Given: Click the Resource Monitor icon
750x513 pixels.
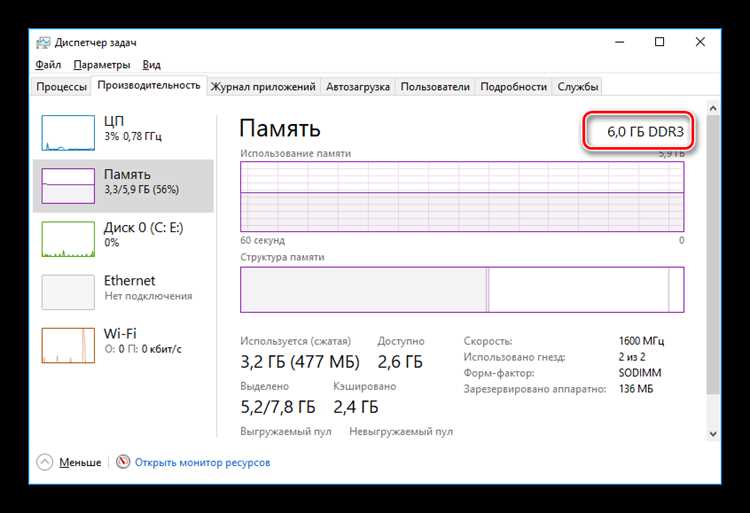Looking at the screenshot, I should click(123, 462).
